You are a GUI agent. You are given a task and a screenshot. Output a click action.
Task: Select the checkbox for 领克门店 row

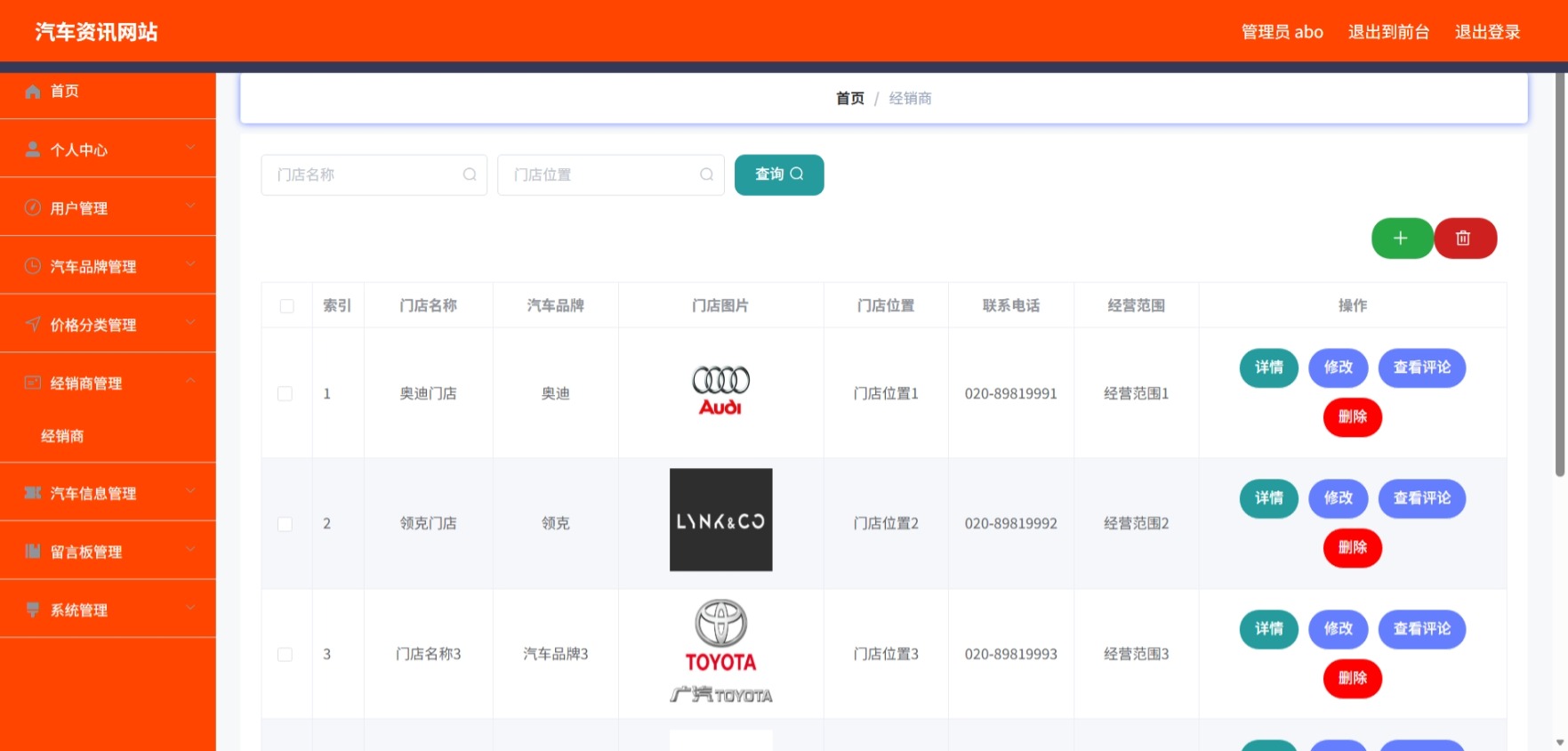pos(285,523)
